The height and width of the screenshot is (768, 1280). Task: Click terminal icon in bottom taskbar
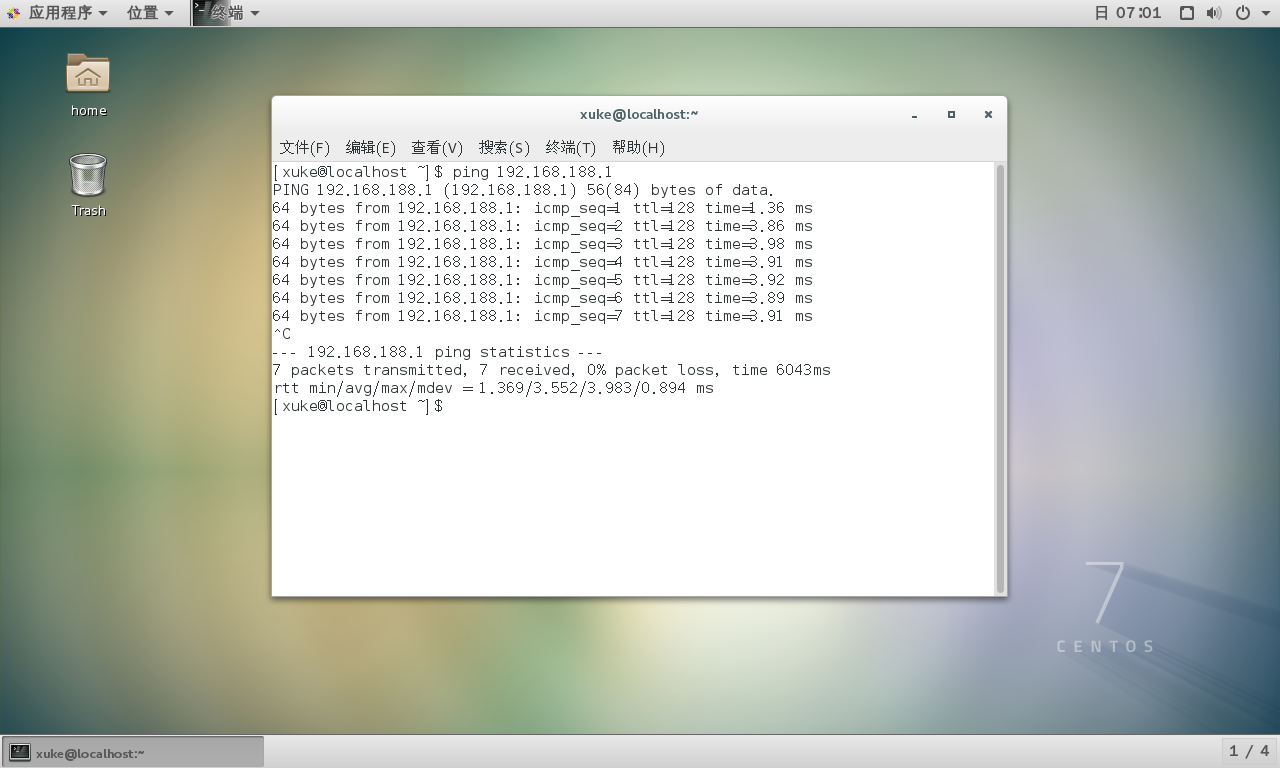pos(19,752)
